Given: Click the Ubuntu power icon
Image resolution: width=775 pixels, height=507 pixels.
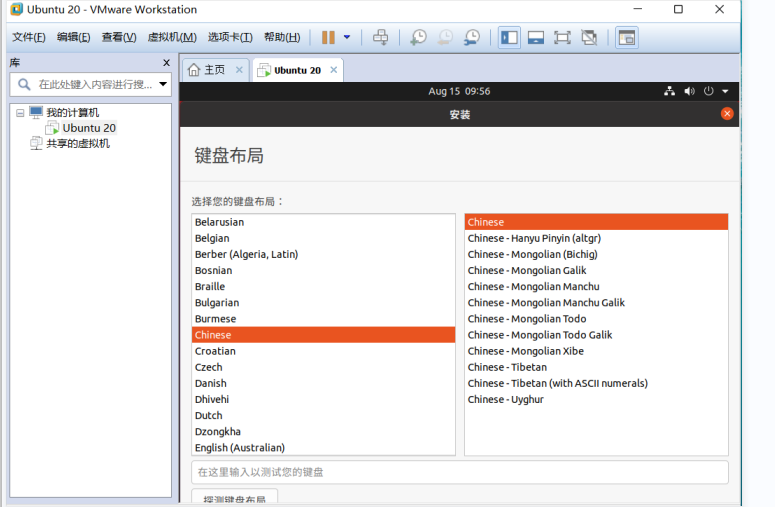Looking at the screenshot, I should pyautogui.click(x=708, y=91).
